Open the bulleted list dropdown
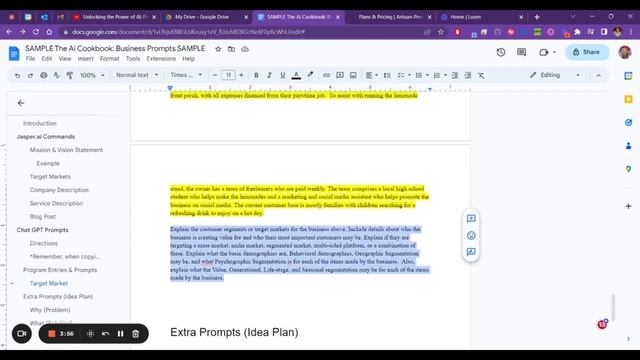Image resolution: width=640 pixels, height=360 pixels. (422, 76)
